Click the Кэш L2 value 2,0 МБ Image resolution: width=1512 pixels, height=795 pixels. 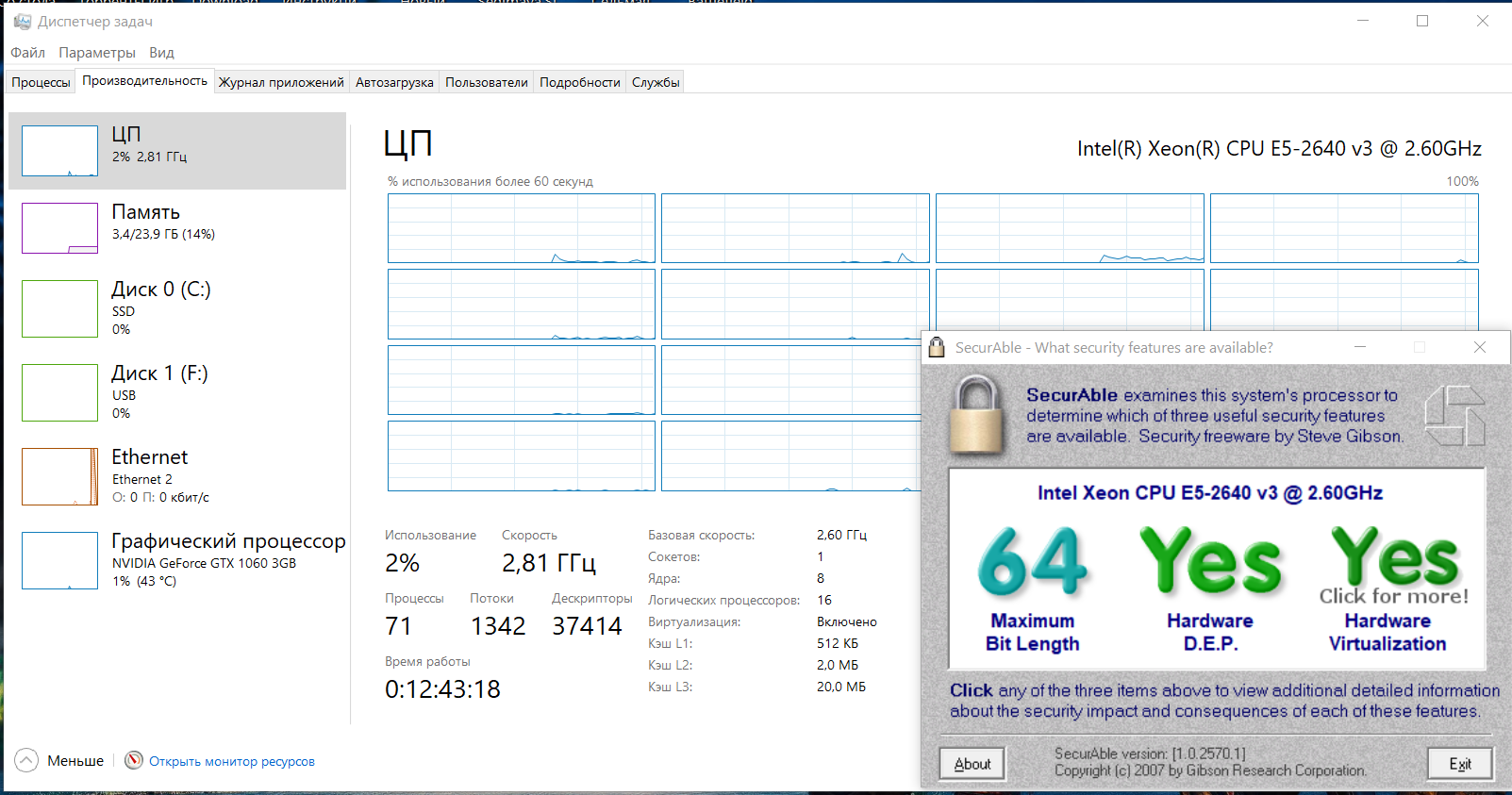click(x=838, y=665)
